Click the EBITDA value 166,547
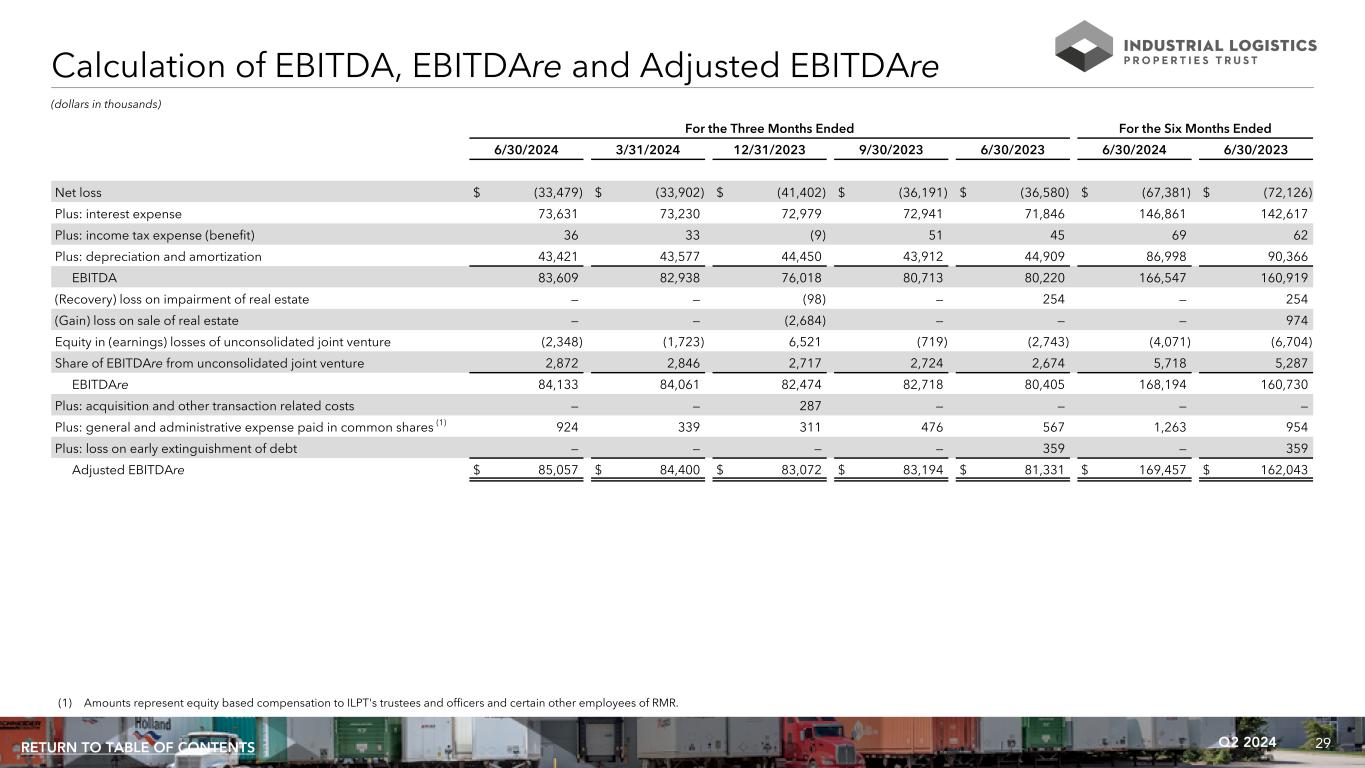The height and width of the screenshot is (768, 1365). click(1162, 278)
